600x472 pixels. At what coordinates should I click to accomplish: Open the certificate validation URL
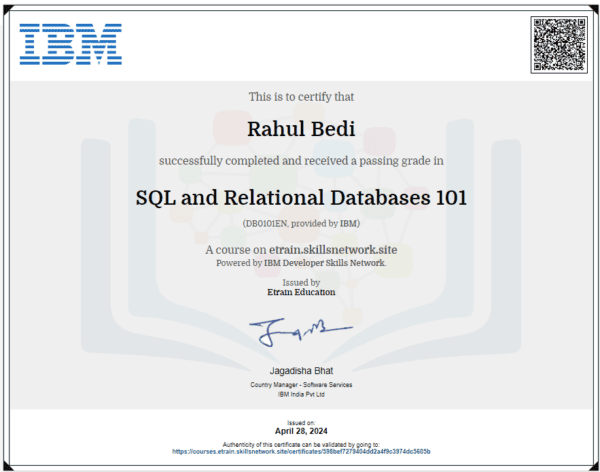301,451
